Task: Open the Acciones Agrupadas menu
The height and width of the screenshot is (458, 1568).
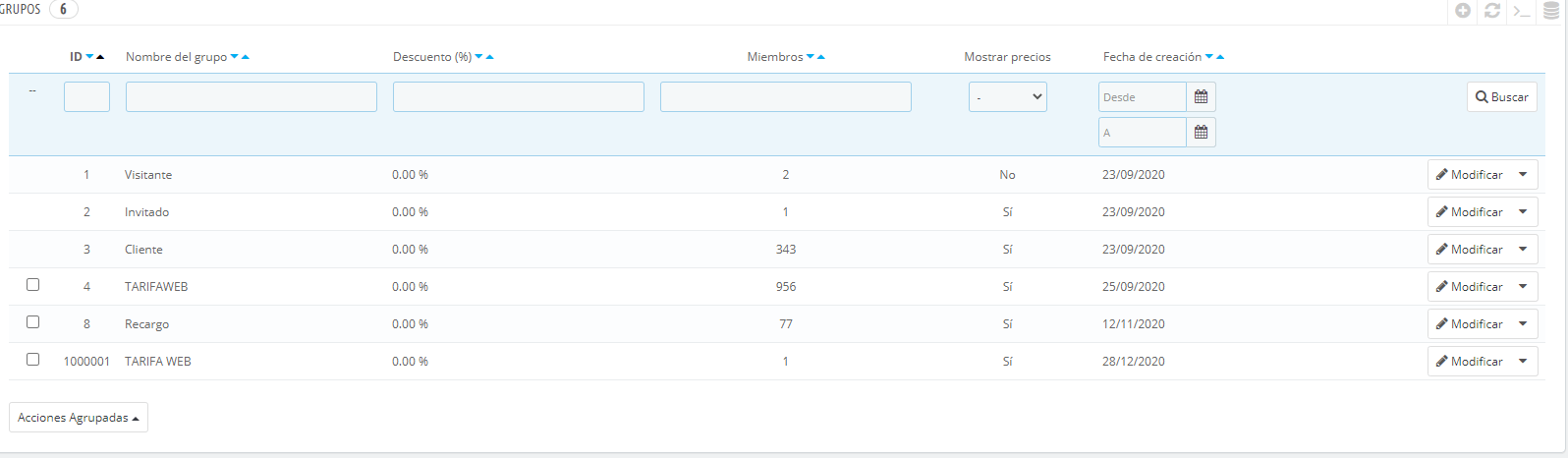Action: (x=79, y=418)
